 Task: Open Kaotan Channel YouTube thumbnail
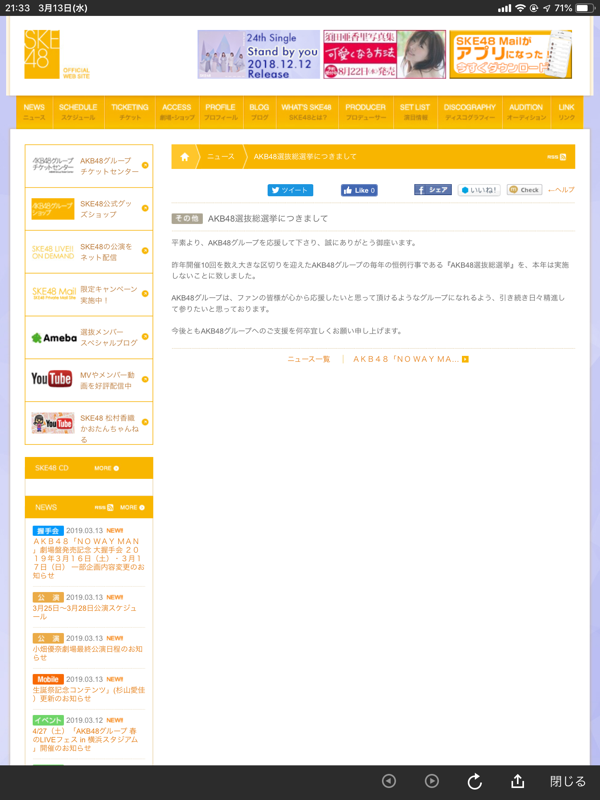point(53,423)
